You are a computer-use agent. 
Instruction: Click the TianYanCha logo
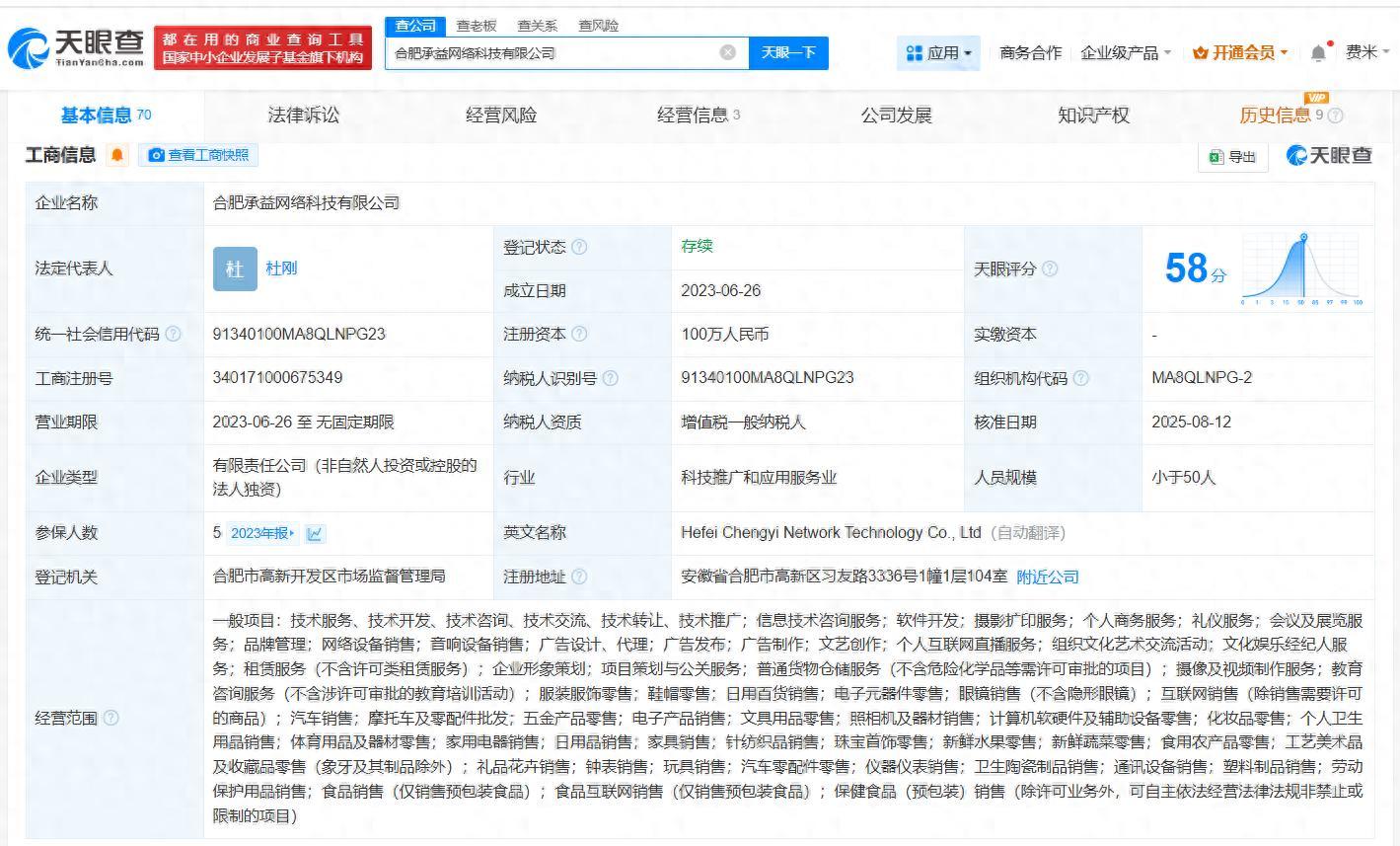point(77,47)
